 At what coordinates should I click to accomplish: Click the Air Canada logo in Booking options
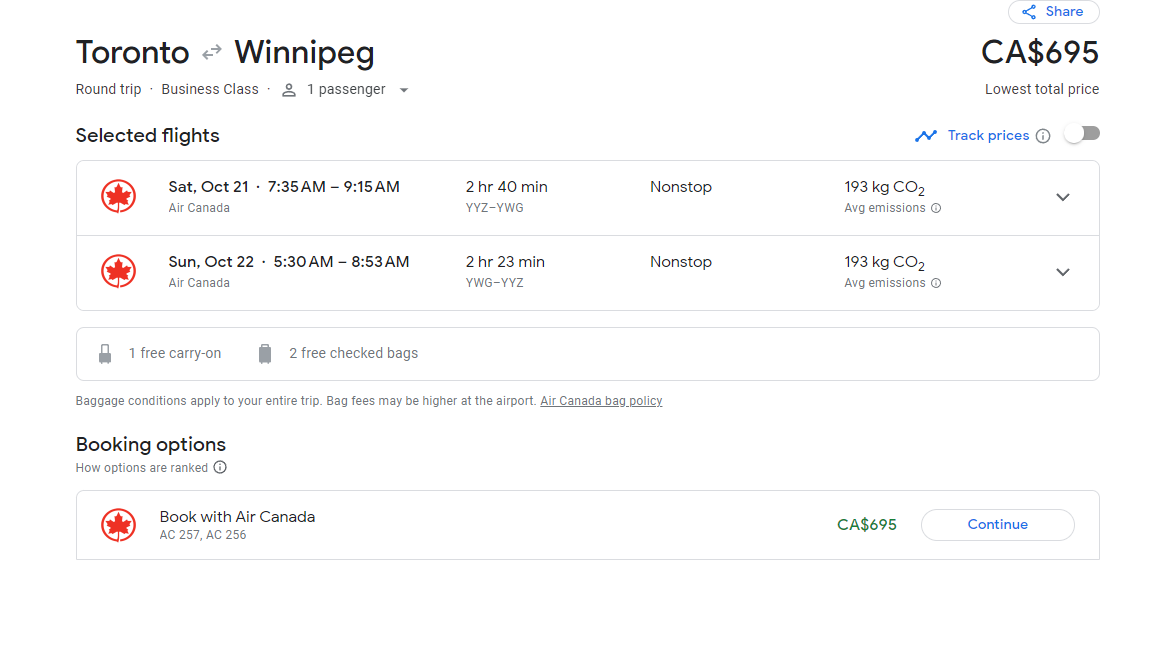118,525
